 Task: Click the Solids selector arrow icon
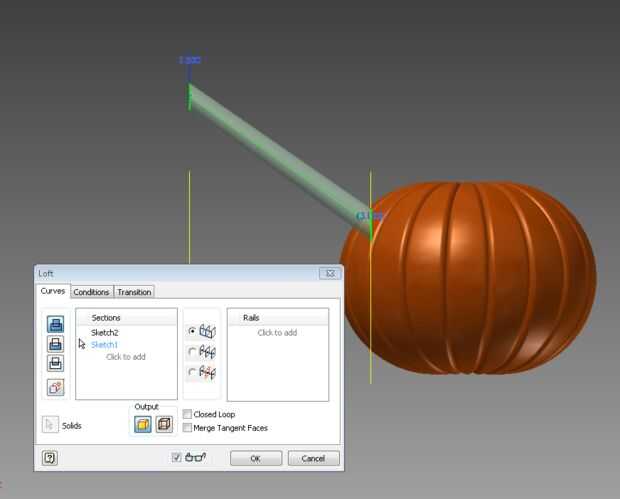coord(50,425)
